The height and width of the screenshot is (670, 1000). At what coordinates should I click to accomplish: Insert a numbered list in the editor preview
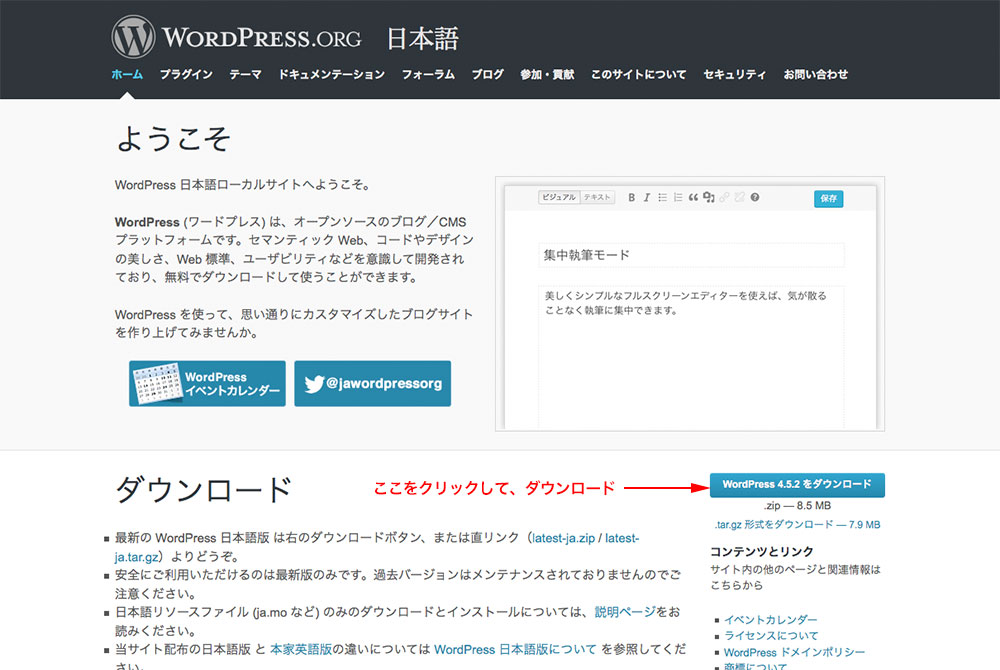678,198
